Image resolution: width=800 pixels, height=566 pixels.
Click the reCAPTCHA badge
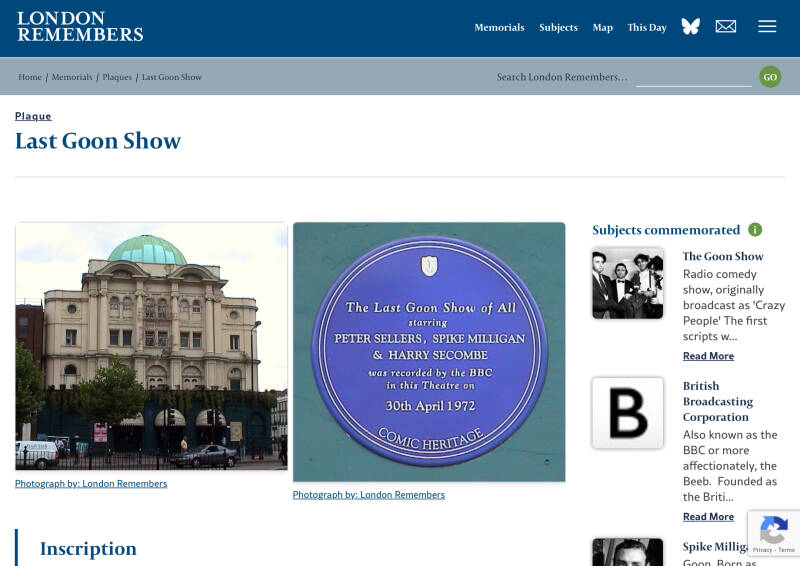pyautogui.click(x=773, y=533)
